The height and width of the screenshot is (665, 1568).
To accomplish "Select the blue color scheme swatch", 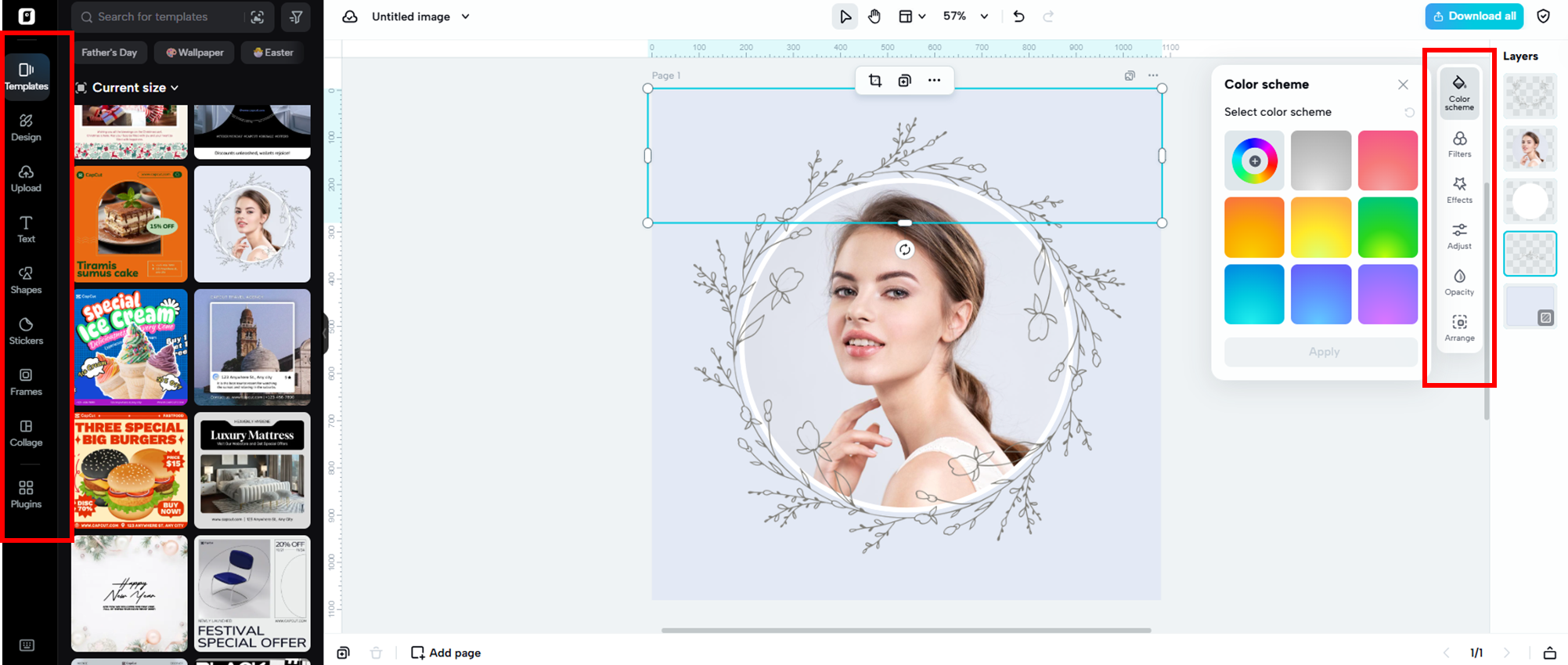I will 1321,295.
